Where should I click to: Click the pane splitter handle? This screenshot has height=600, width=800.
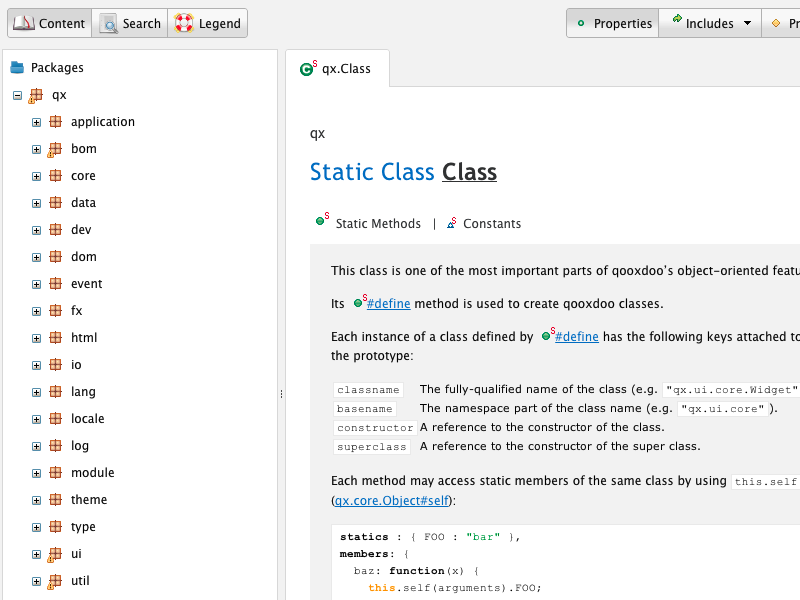[x=281, y=394]
